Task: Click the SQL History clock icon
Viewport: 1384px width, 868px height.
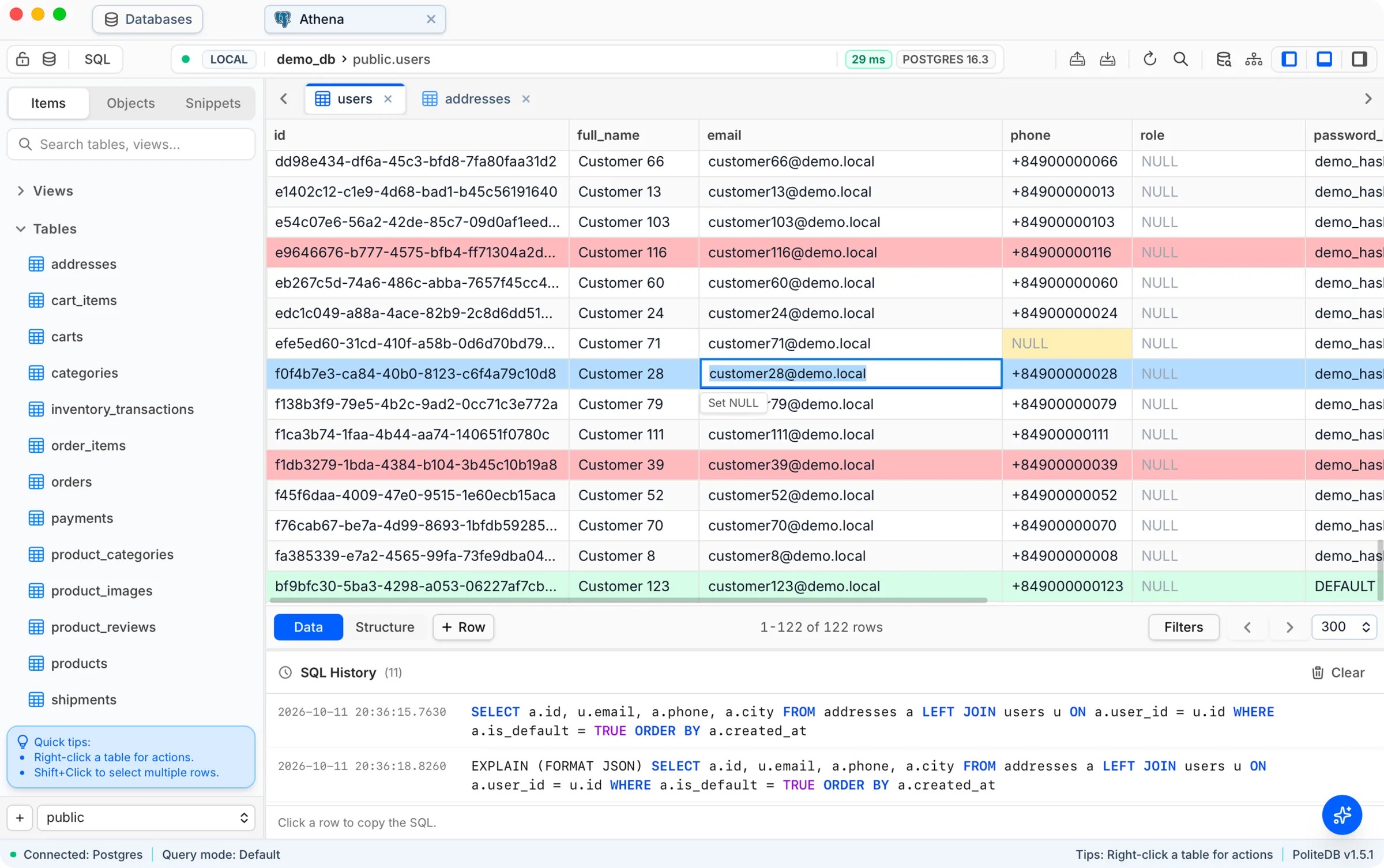Action: point(285,672)
